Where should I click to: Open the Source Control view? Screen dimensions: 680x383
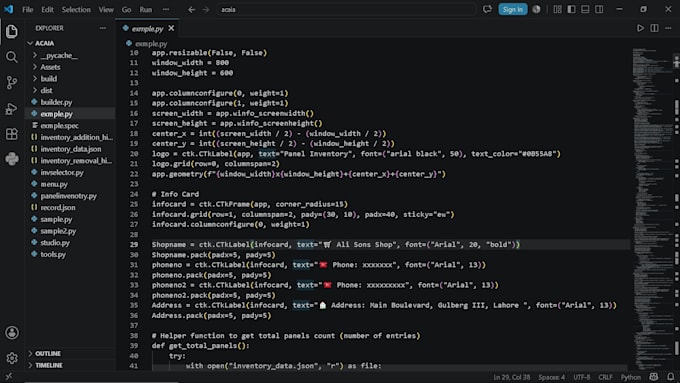click(x=12, y=82)
